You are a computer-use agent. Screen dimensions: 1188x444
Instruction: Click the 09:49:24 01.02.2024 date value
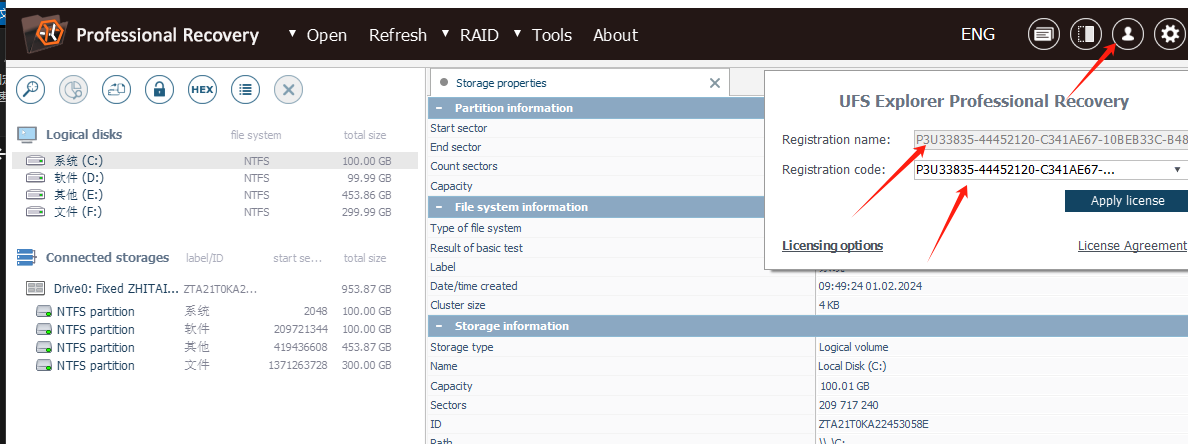(870, 286)
